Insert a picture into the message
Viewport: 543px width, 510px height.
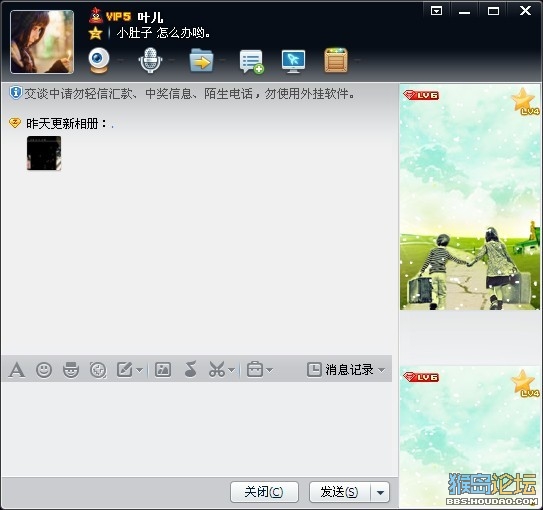[163, 370]
